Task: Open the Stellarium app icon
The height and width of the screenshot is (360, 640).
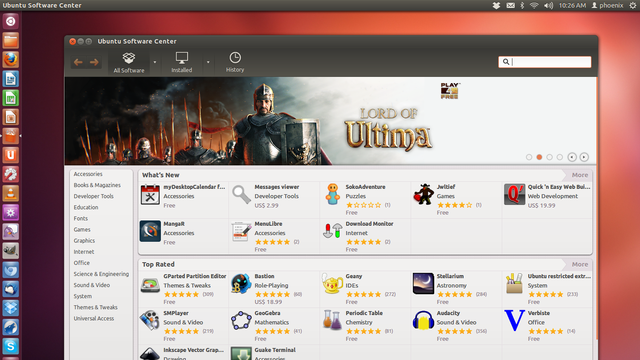Action: click(x=423, y=284)
